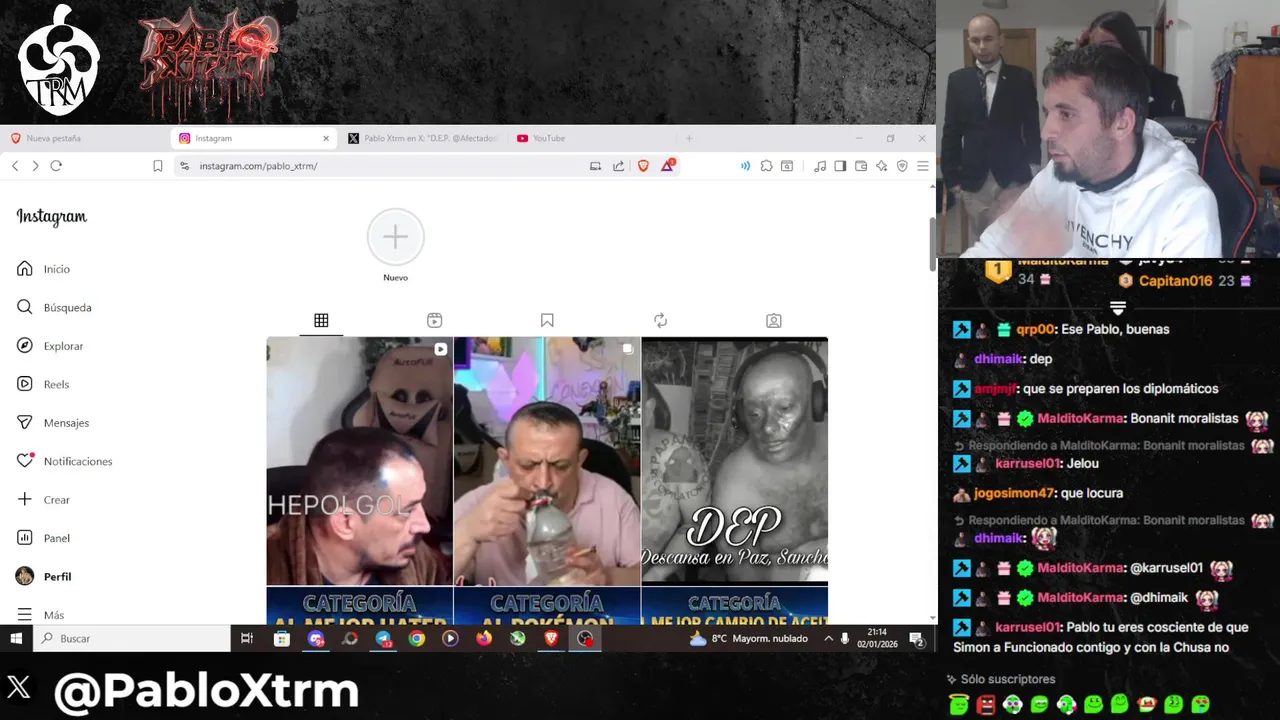This screenshot has height=720, width=1280.
Task: Click the share page icon
Action: click(x=618, y=166)
